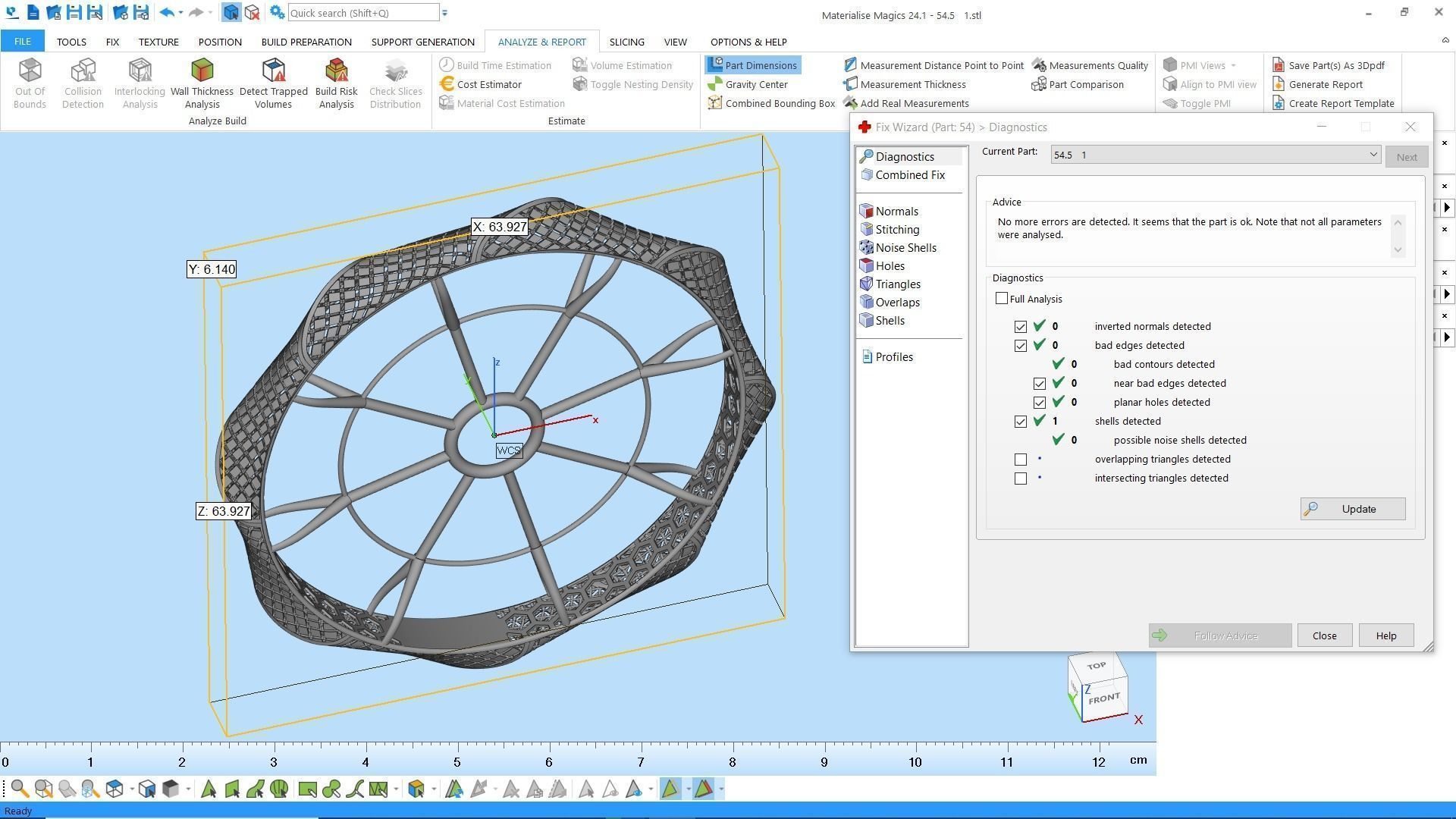
Task: Expand Current Part dropdown
Action: [1373, 155]
